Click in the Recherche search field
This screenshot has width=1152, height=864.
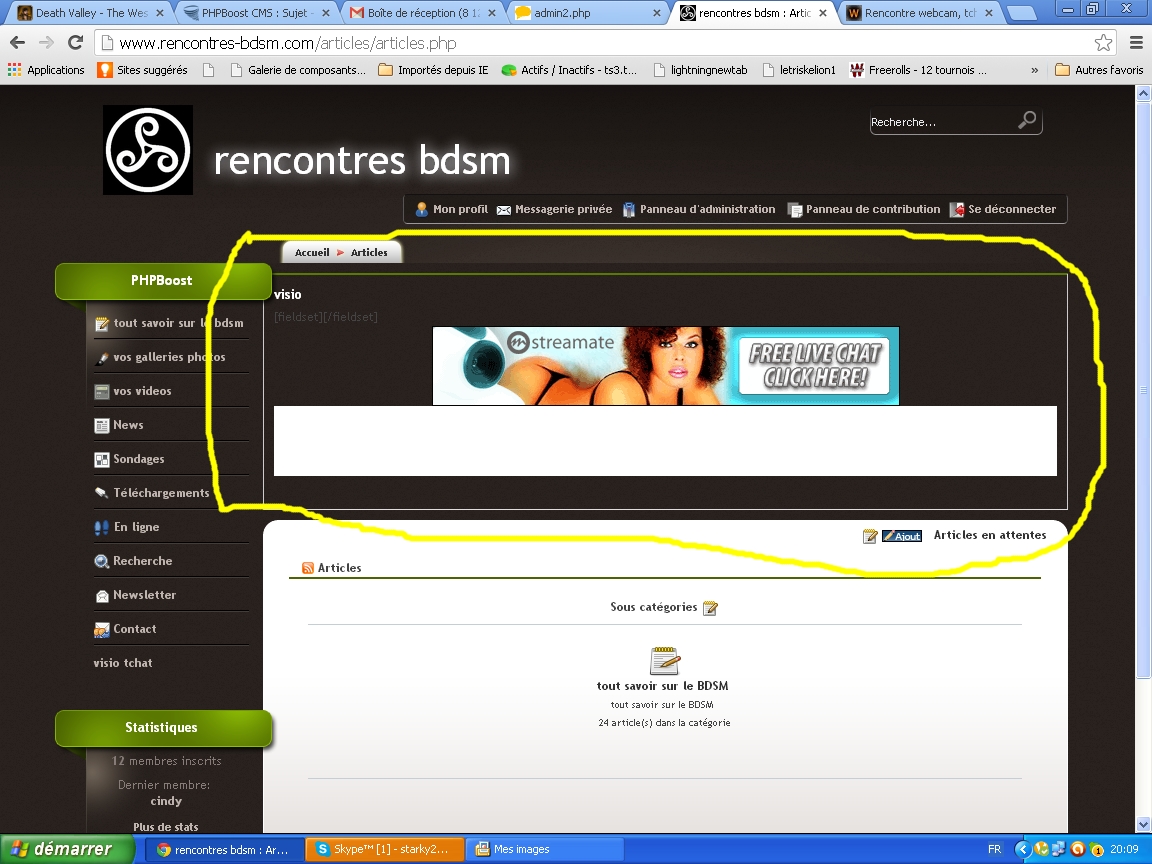(938, 122)
